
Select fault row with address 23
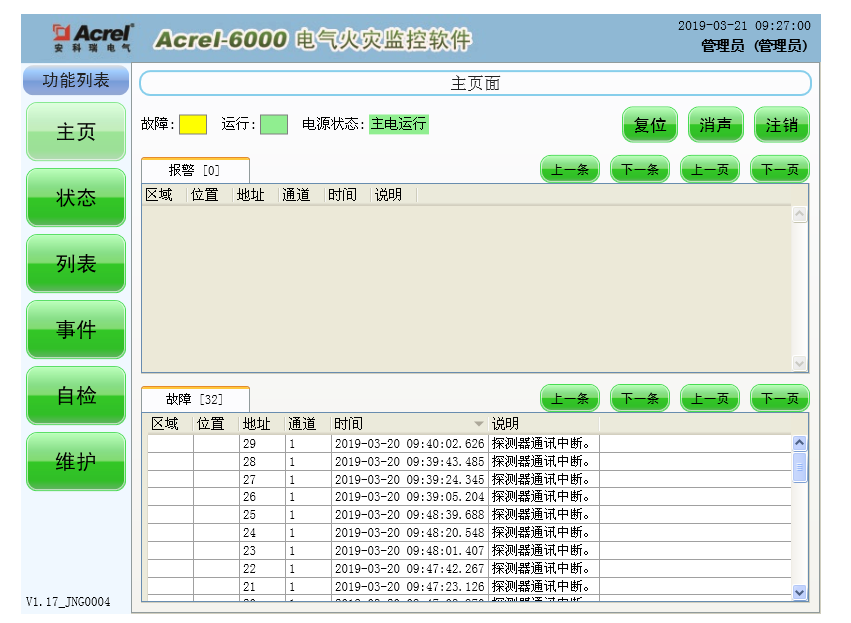click(469, 550)
